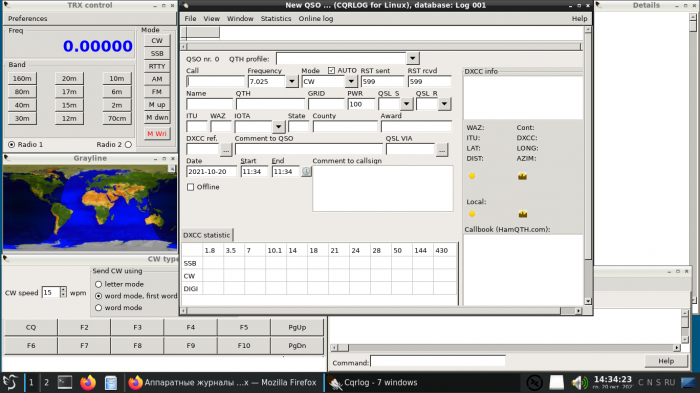Screen dimensions: 700x393
Task: Click the crown icon in Local section
Action: pyautogui.click(x=523, y=214)
